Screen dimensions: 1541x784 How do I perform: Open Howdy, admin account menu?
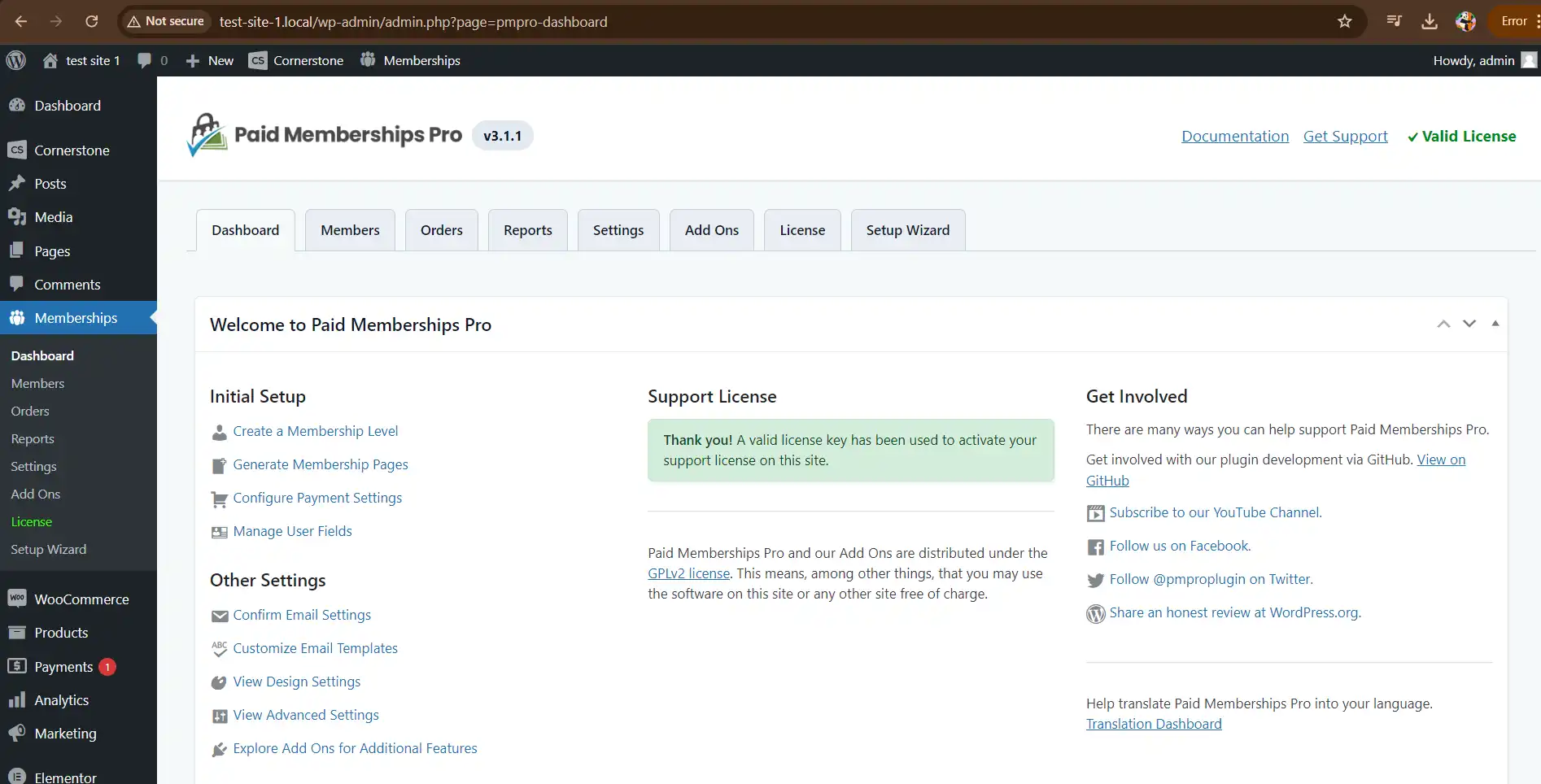click(1485, 60)
